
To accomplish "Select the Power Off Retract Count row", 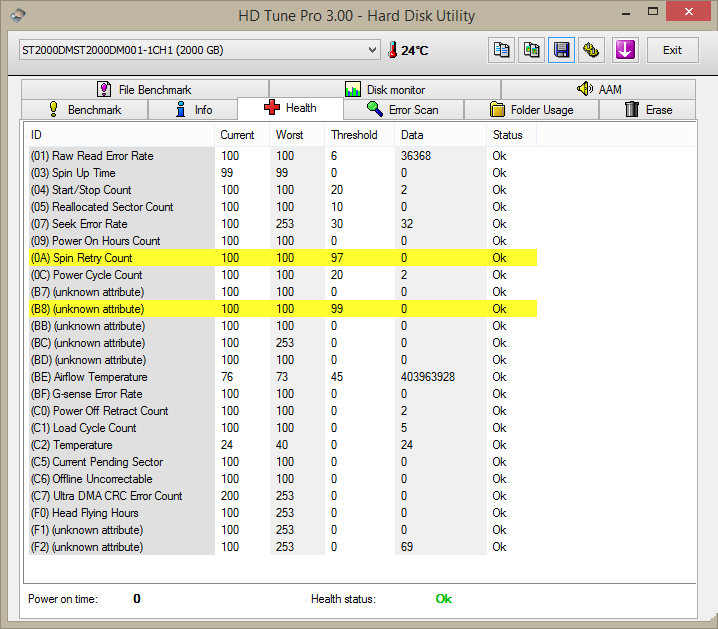I will [283, 411].
